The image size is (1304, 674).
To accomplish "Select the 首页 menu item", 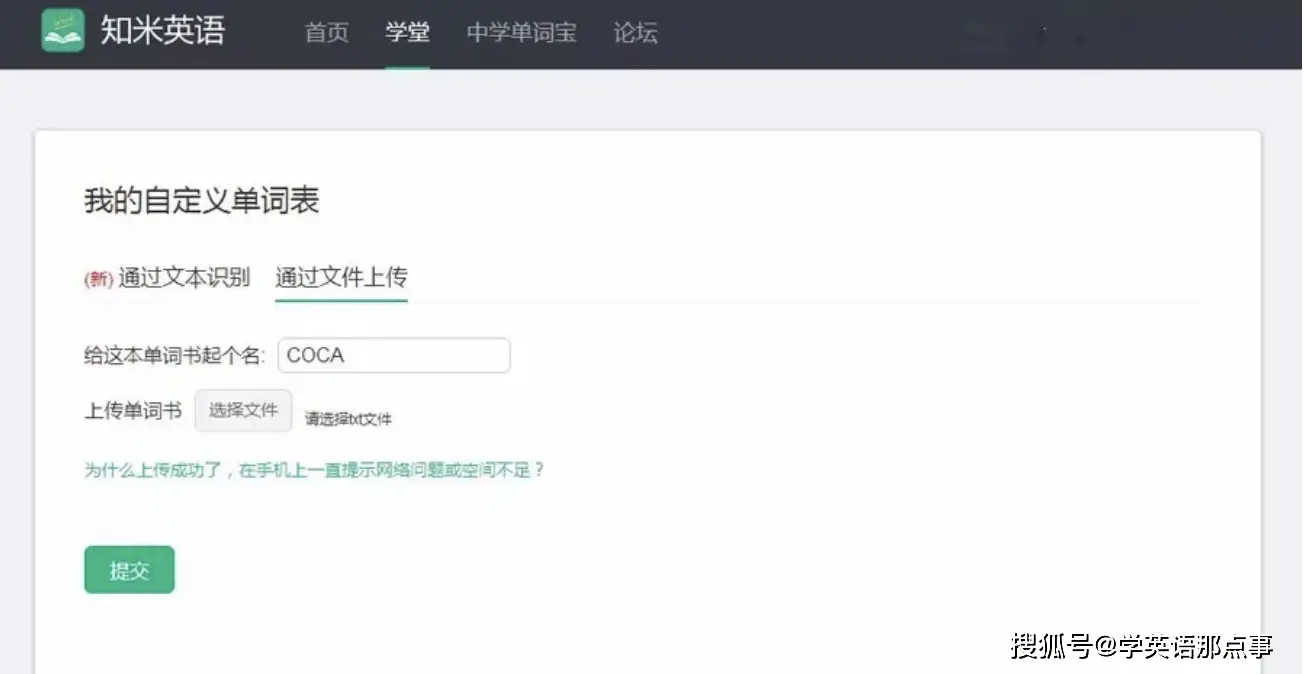I will point(325,32).
